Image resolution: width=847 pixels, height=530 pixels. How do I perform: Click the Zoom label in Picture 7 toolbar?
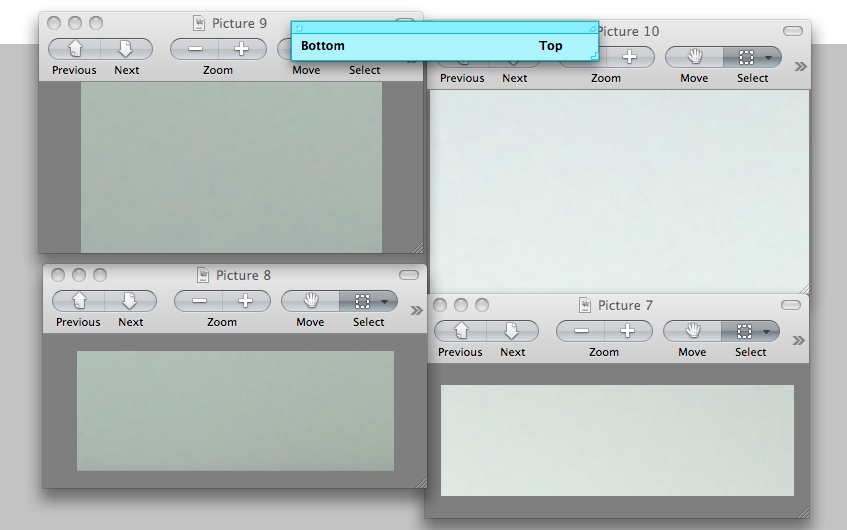(x=604, y=352)
